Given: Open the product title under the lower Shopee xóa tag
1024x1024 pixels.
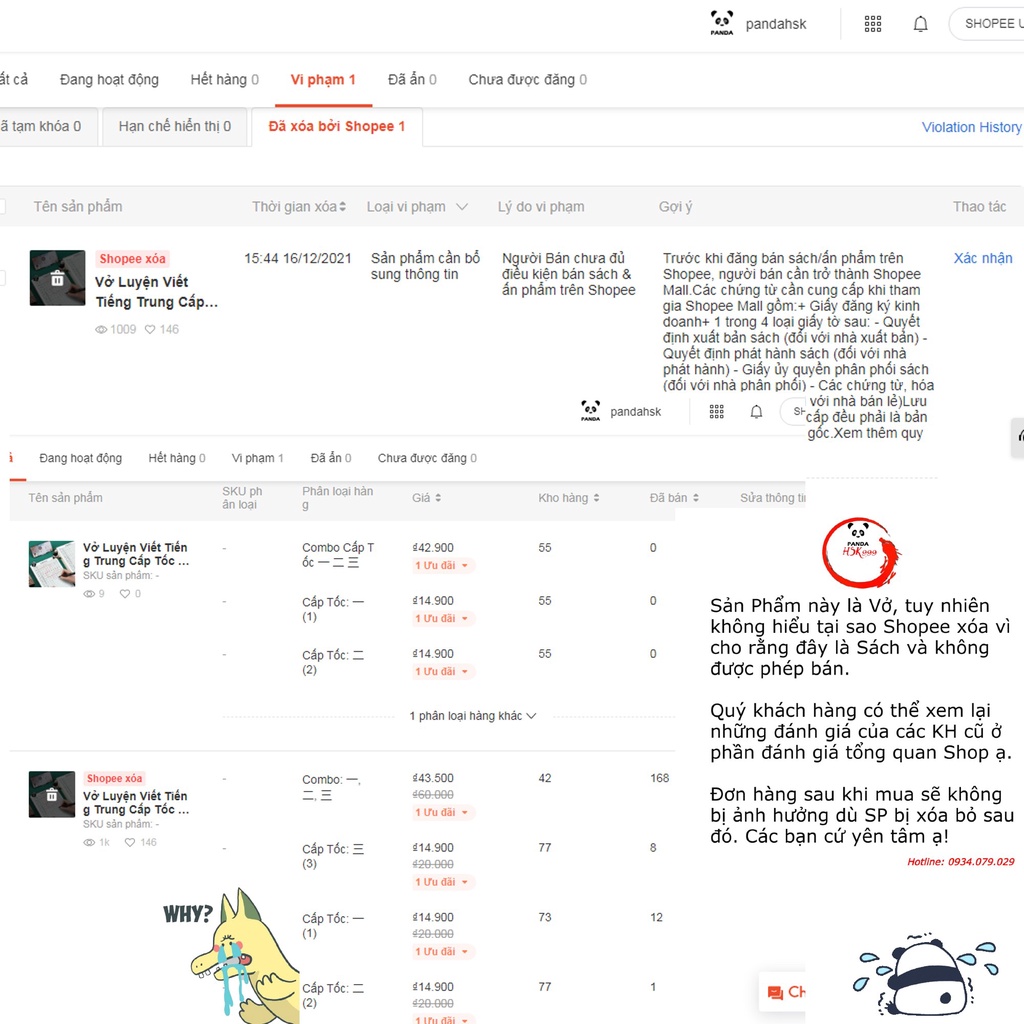Looking at the screenshot, I should (136, 803).
